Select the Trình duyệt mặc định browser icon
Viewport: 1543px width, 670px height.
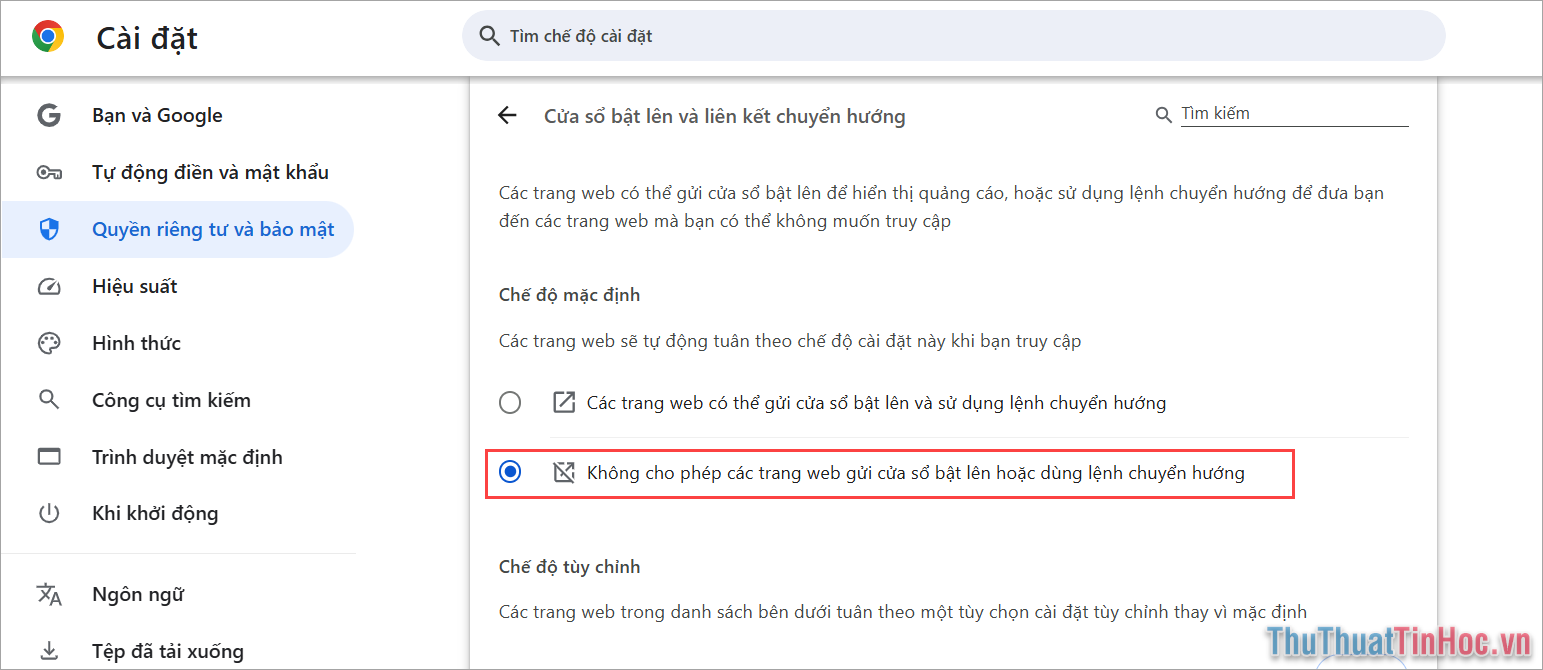[49, 457]
